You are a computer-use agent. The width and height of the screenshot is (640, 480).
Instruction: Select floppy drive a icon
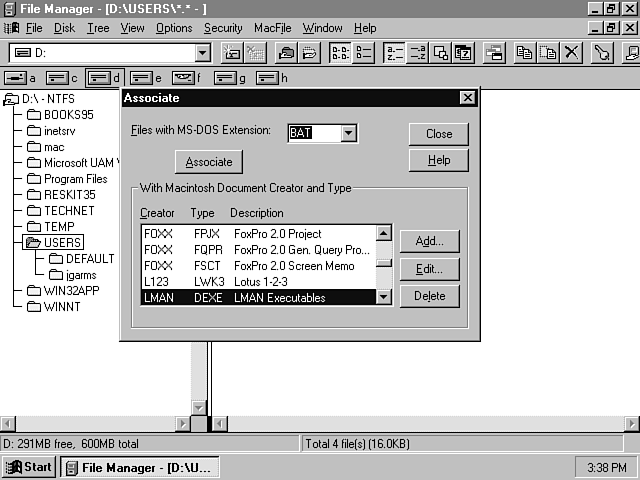tap(19, 77)
